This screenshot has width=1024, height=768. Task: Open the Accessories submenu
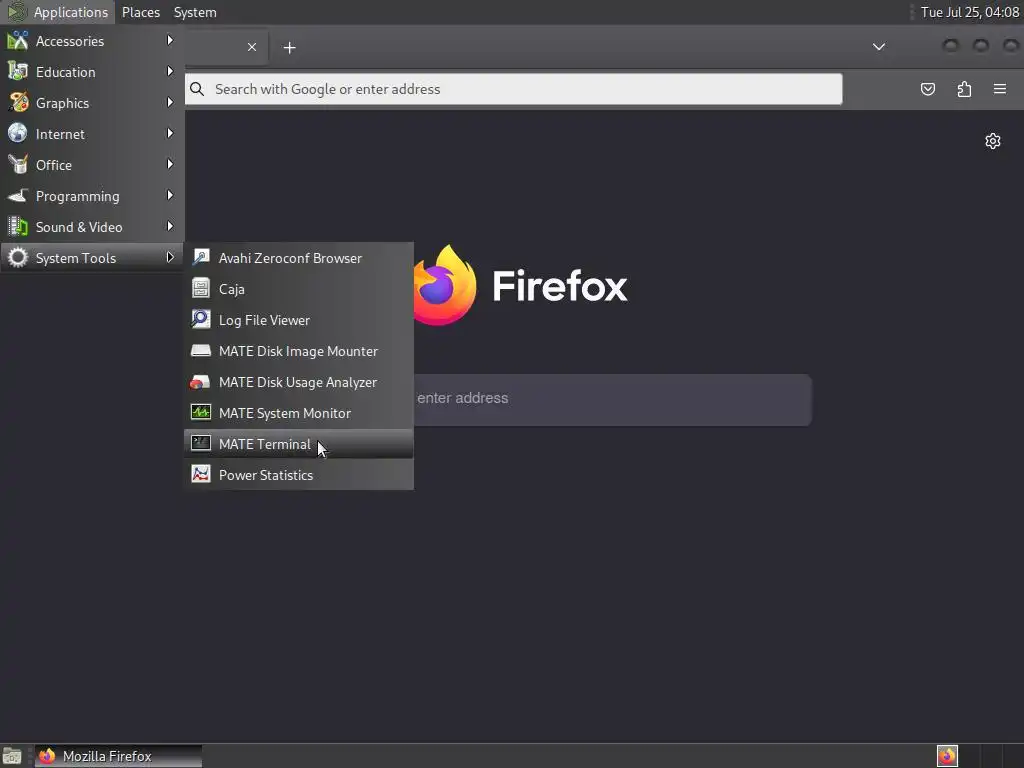[92, 41]
